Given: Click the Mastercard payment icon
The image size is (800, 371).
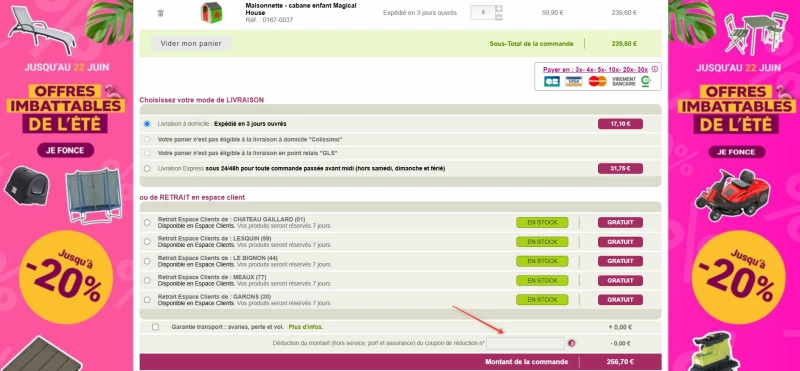Looking at the screenshot, I should coord(597,81).
